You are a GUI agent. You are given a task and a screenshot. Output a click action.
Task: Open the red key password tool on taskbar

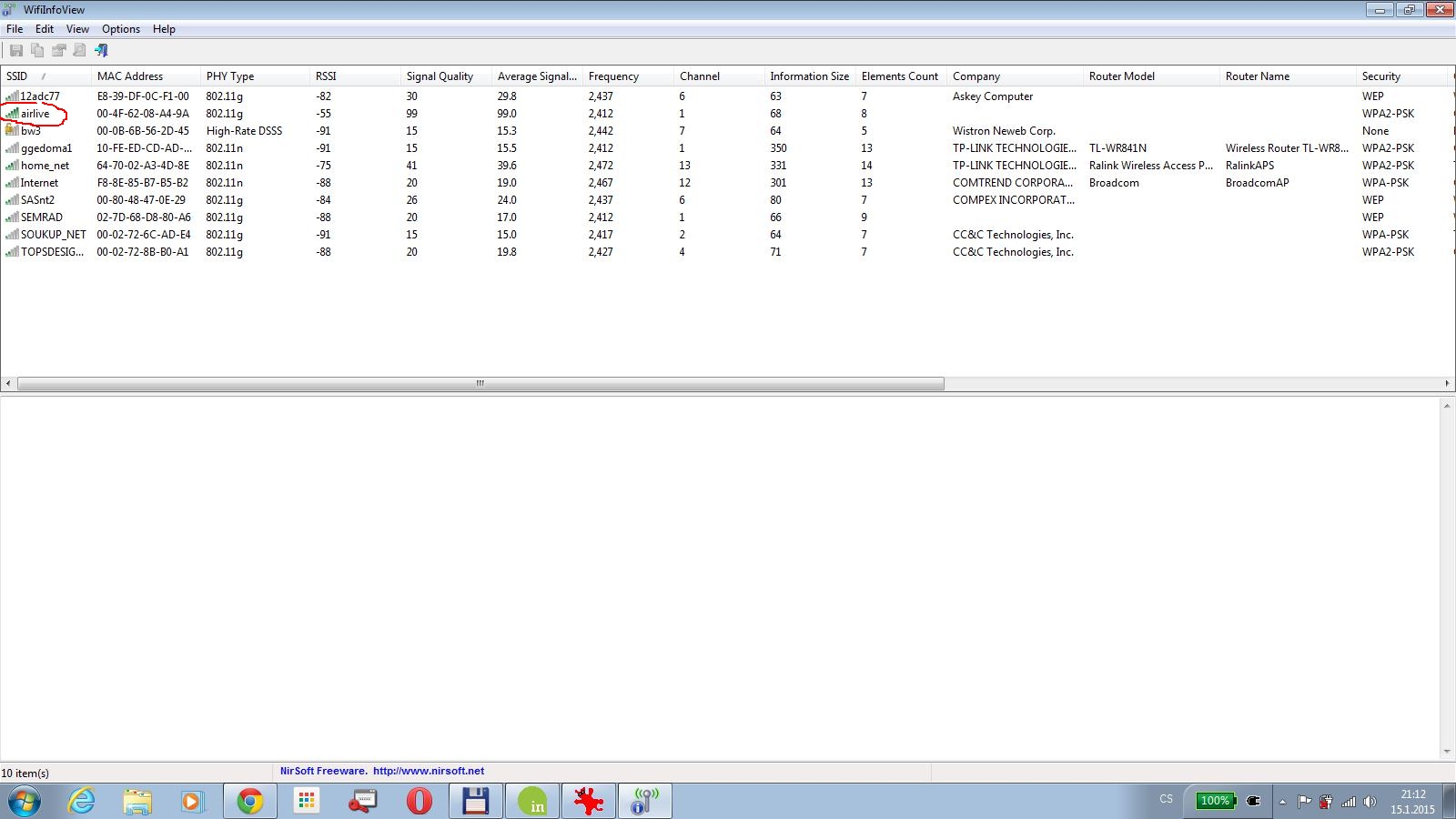click(x=363, y=802)
